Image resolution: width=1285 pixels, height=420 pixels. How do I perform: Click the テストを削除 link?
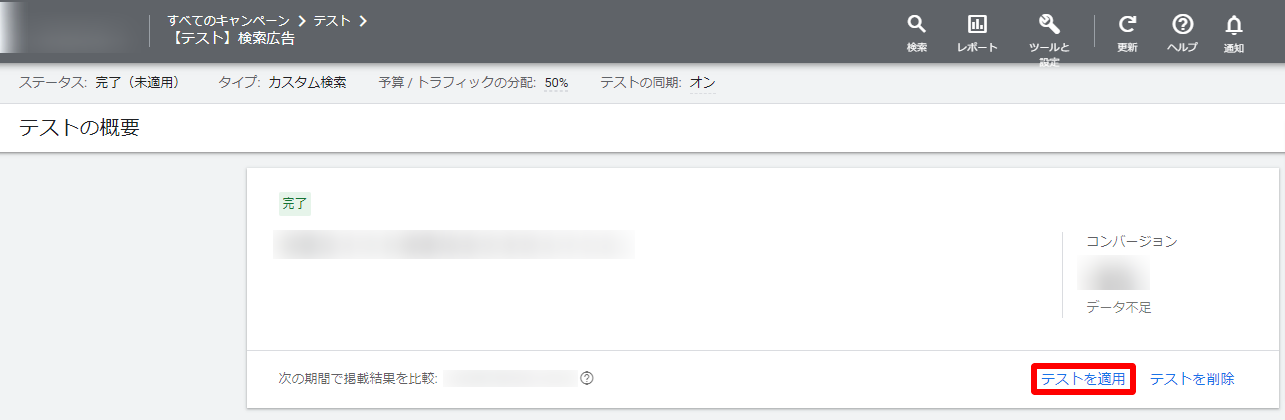click(x=1192, y=379)
